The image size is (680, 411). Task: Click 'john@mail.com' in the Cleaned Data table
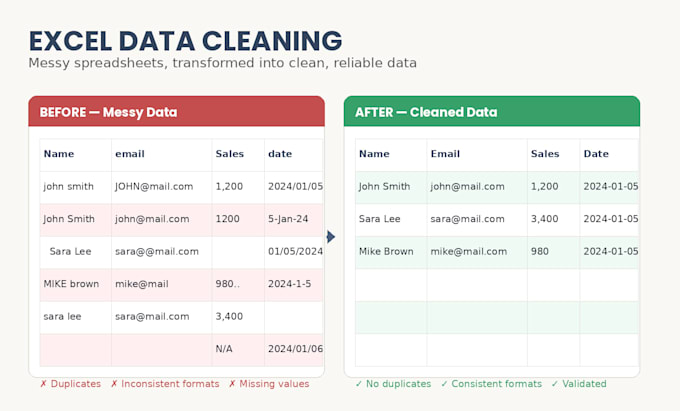click(468, 186)
